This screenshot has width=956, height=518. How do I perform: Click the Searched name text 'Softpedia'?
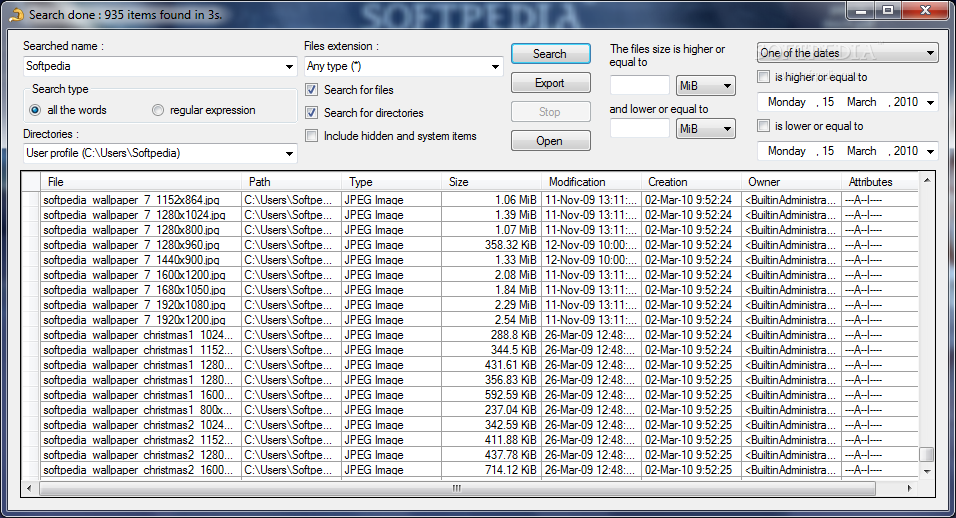click(x=48, y=66)
